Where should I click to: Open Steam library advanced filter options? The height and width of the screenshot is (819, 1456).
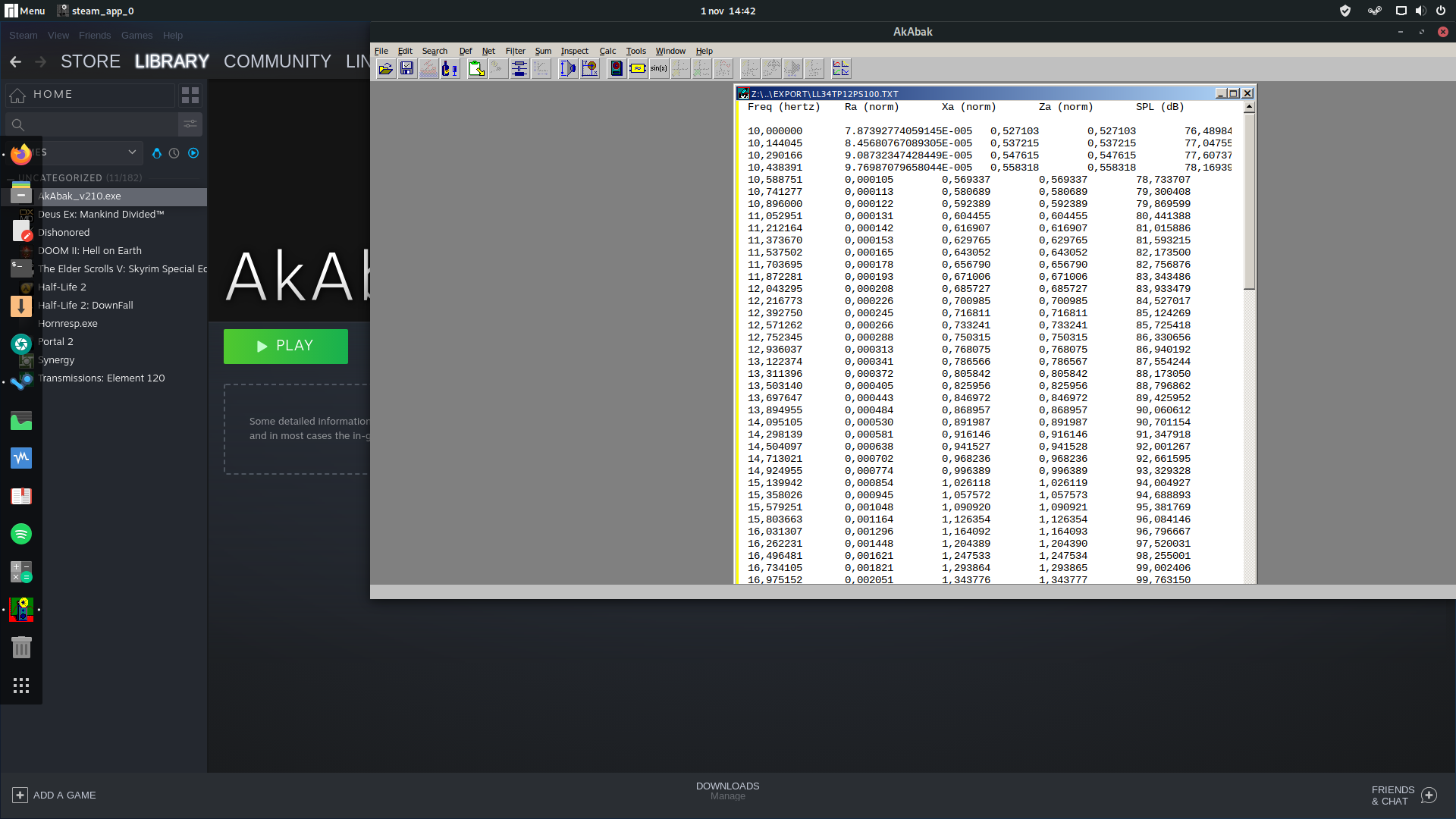(190, 124)
